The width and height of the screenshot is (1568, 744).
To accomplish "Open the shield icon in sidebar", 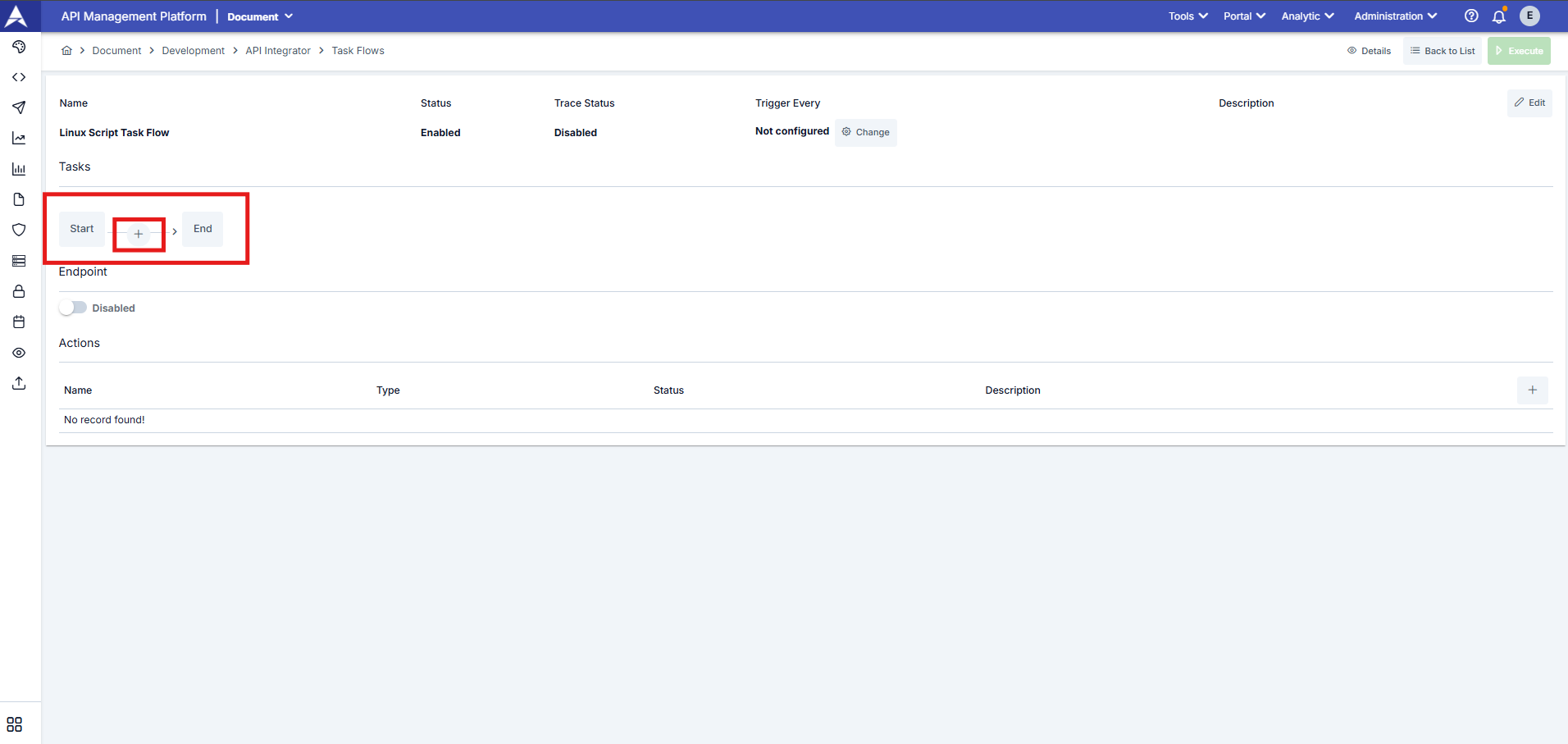I will point(19,230).
